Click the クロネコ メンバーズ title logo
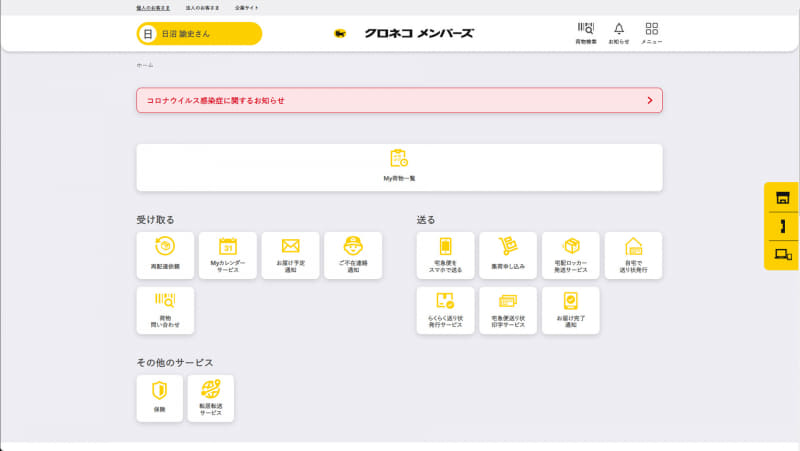Image resolution: width=800 pixels, height=451 pixels. coord(419,33)
